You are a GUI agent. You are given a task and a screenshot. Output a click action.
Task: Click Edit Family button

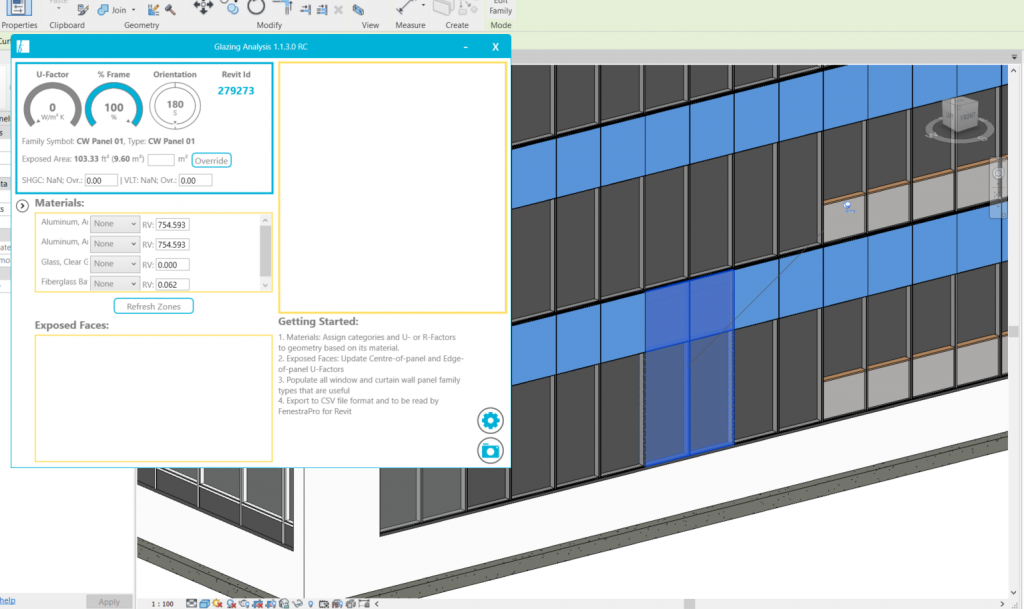pyautogui.click(x=500, y=8)
